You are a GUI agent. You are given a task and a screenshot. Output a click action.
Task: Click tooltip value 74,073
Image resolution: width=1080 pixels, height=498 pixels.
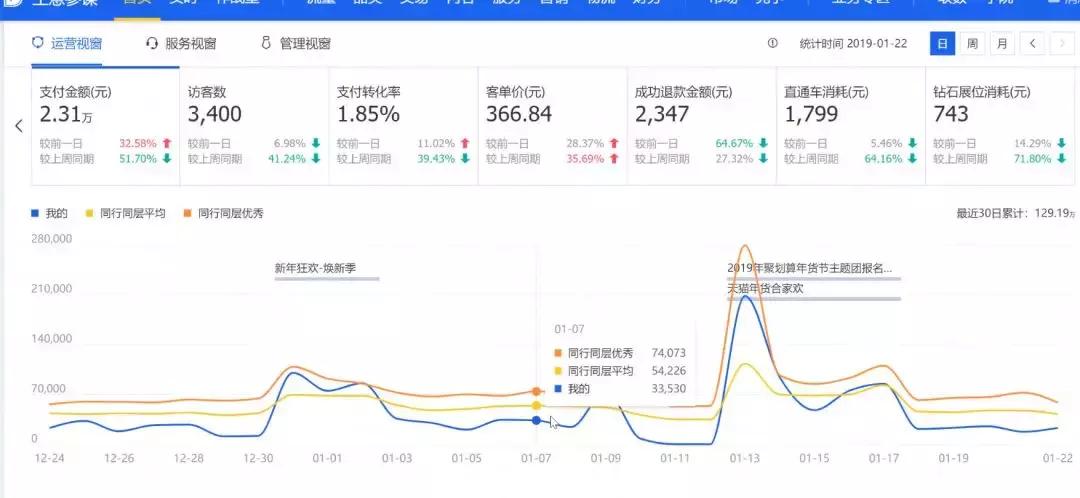[x=669, y=353]
